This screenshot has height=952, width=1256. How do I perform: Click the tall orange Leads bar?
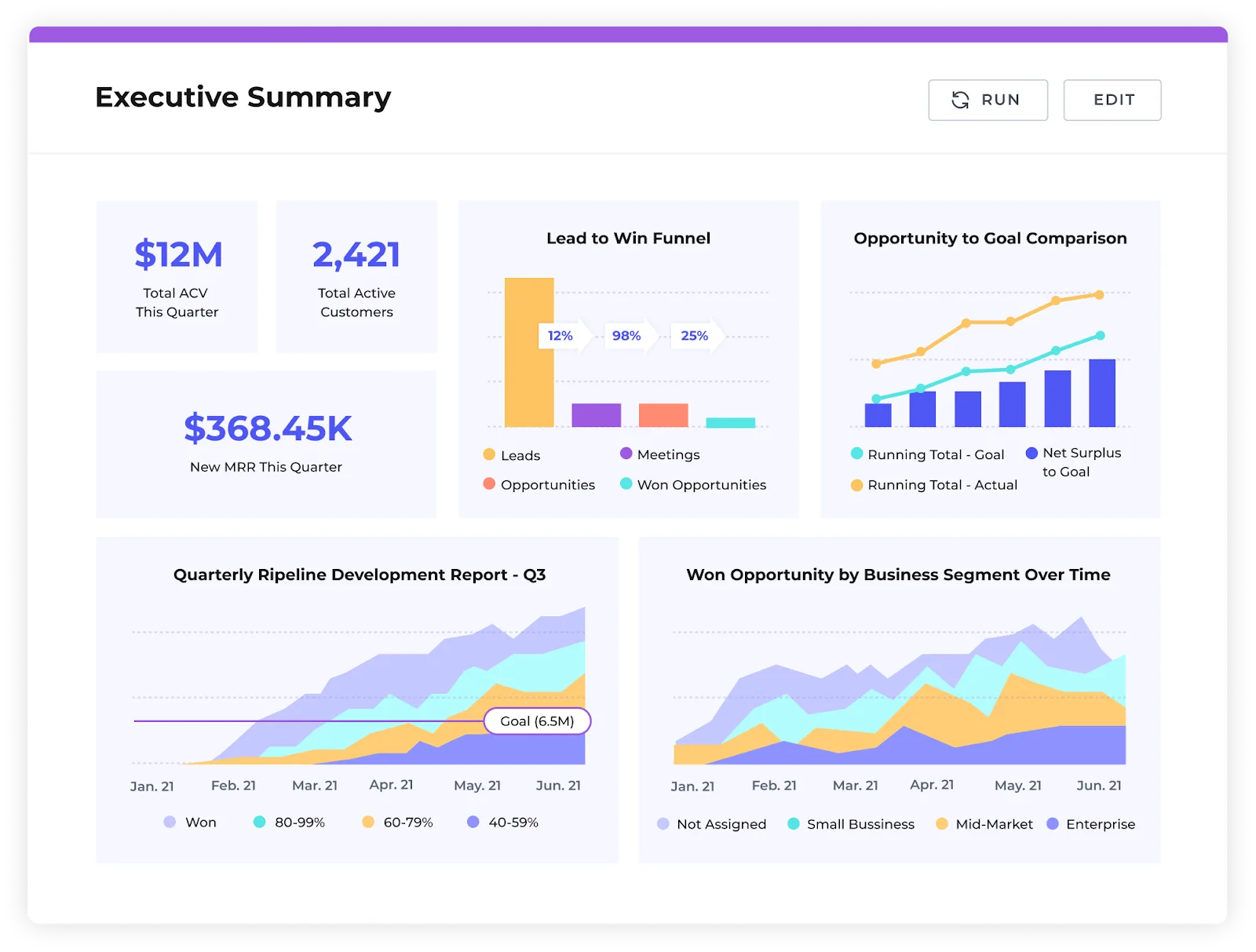coord(529,352)
